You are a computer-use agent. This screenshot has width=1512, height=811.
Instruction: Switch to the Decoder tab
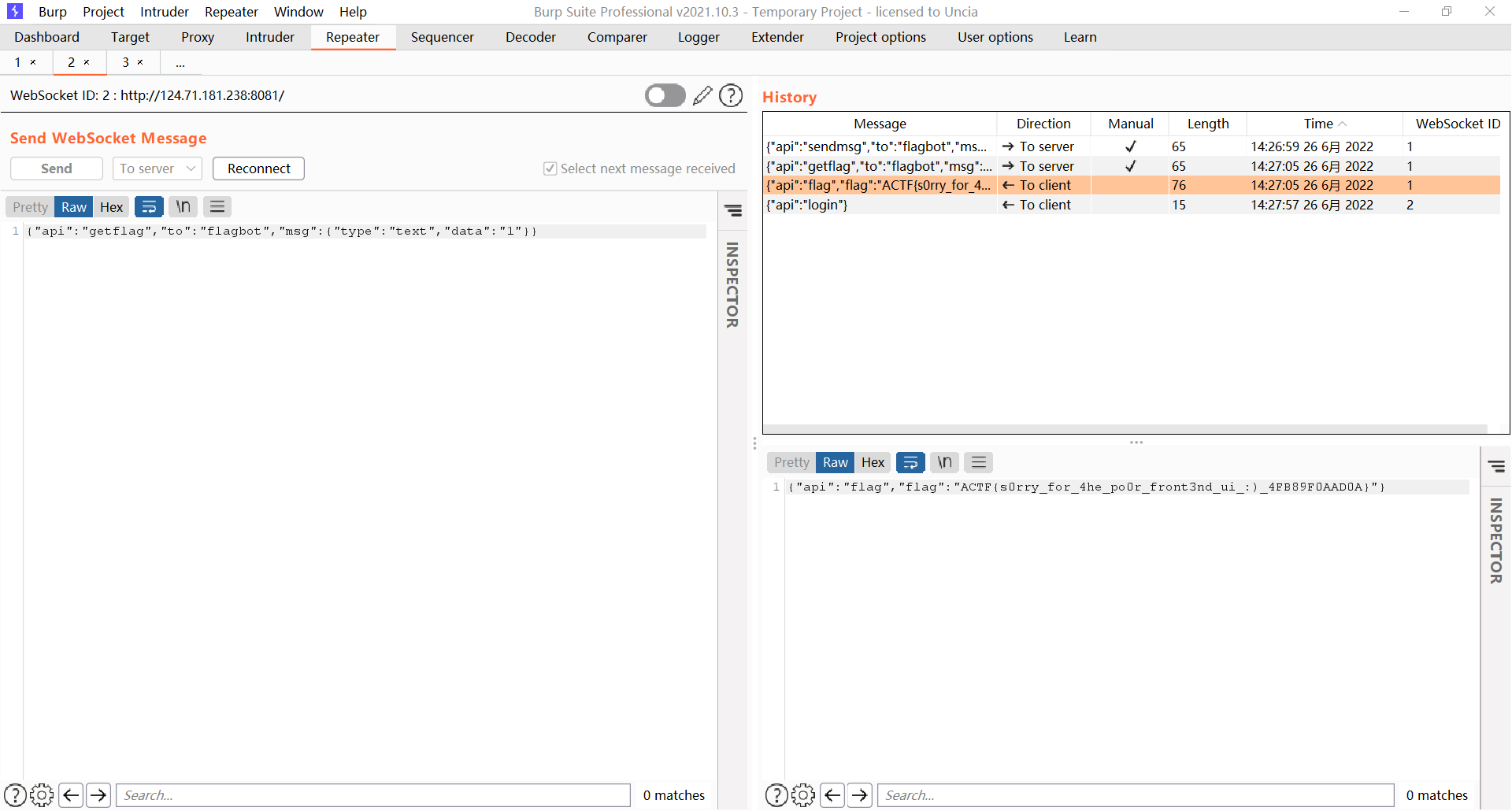pyautogui.click(x=531, y=37)
